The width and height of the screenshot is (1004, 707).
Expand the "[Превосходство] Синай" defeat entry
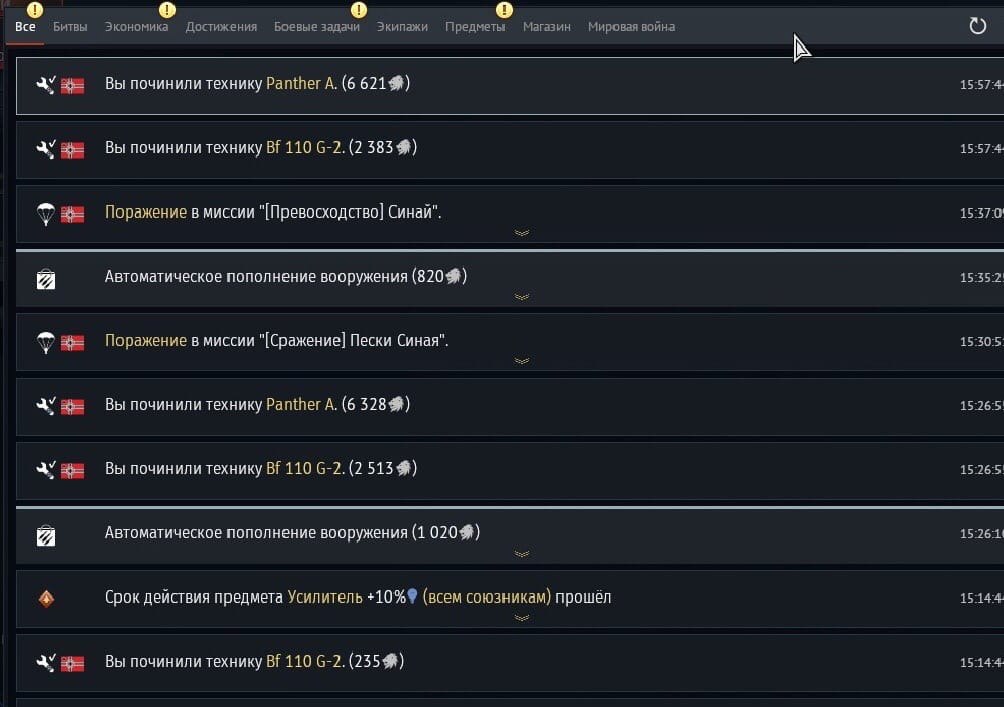click(x=521, y=233)
